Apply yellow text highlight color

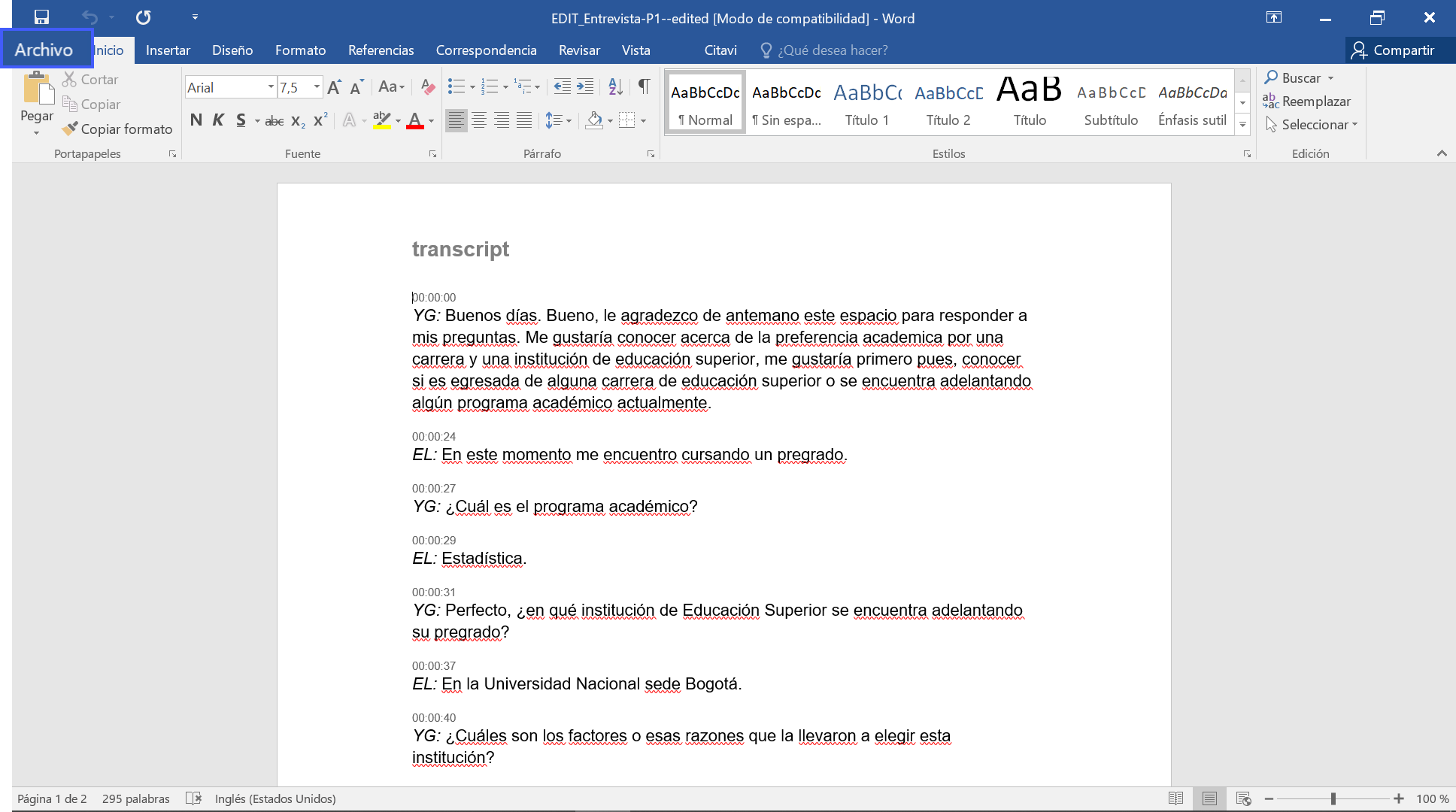click(381, 120)
